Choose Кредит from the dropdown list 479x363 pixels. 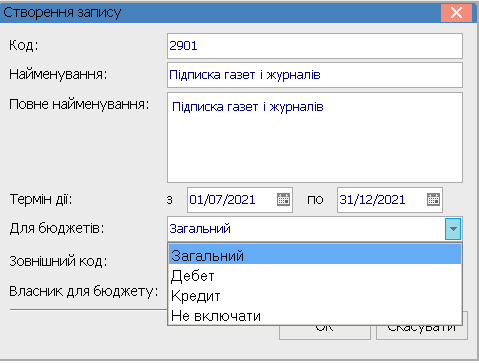pos(315,296)
